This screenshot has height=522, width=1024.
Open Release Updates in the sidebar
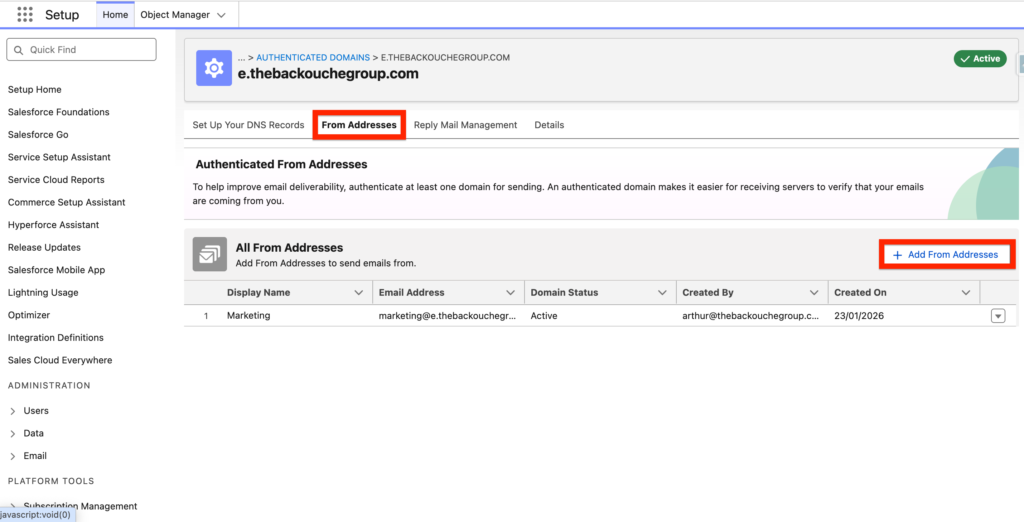point(44,247)
